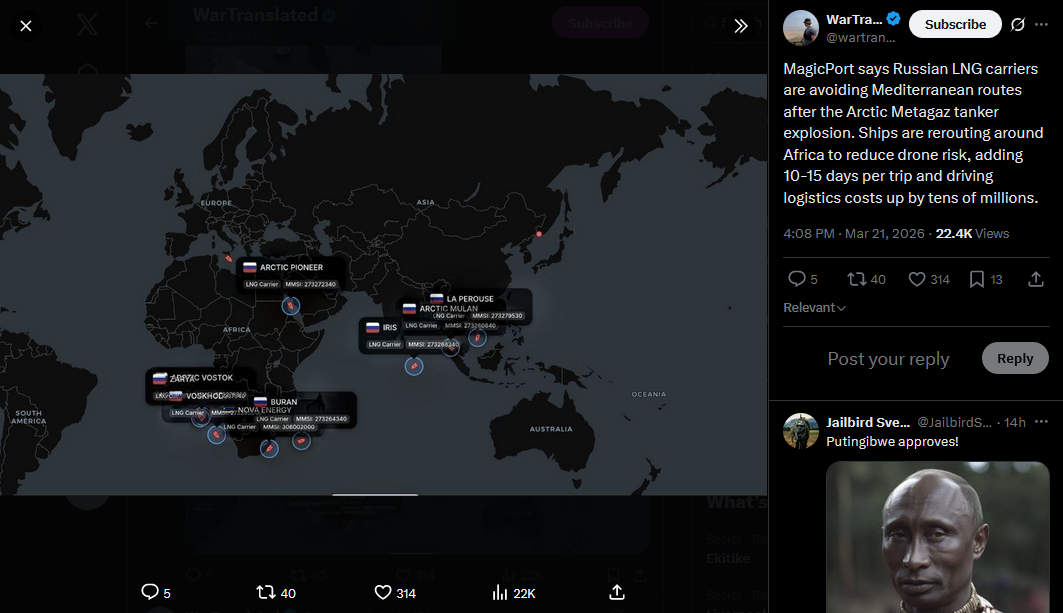Click ship marker below ARCTIC PIONEER label

pyautogui.click(x=291, y=306)
